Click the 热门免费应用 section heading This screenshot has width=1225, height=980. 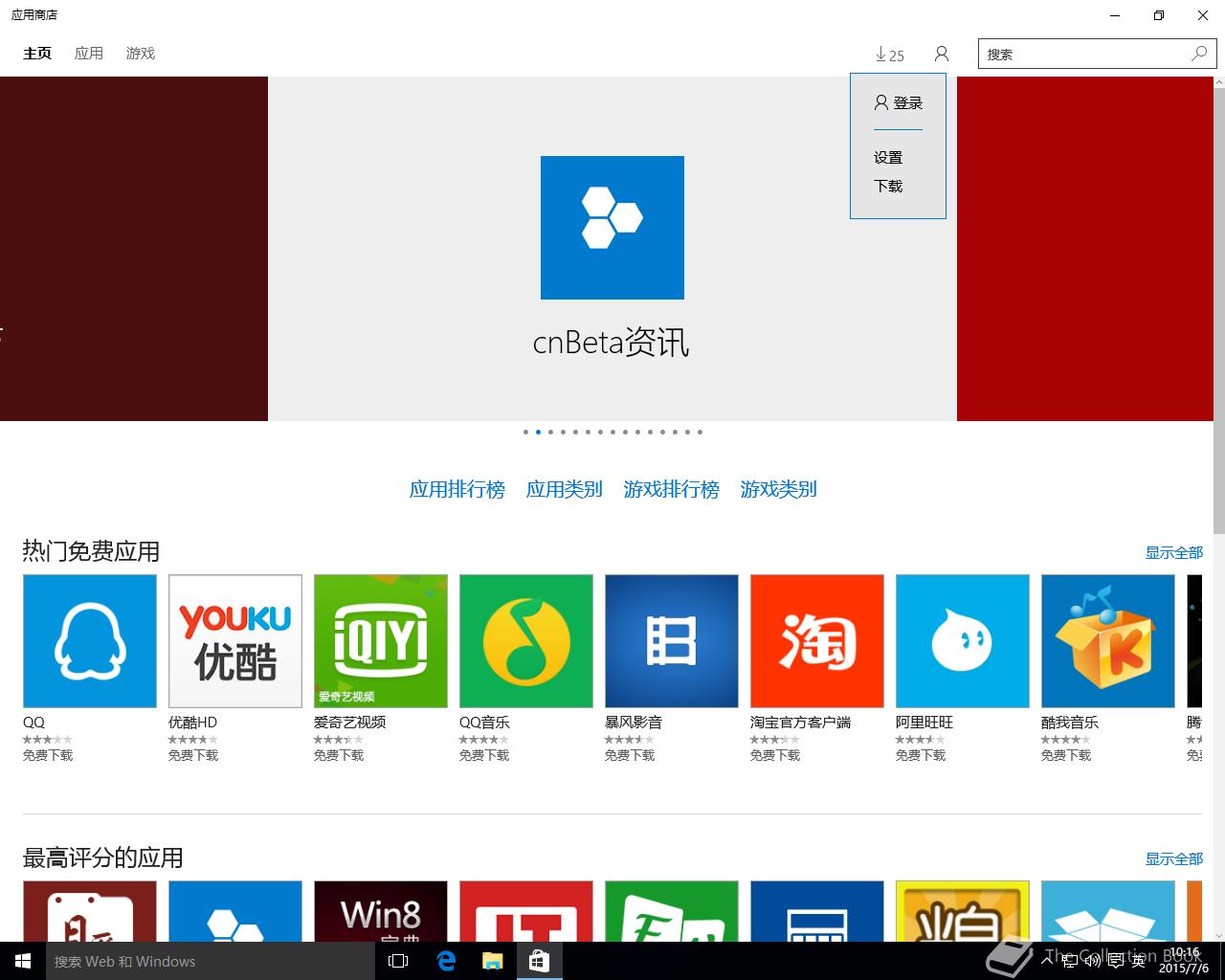click(x=91, y=551)
